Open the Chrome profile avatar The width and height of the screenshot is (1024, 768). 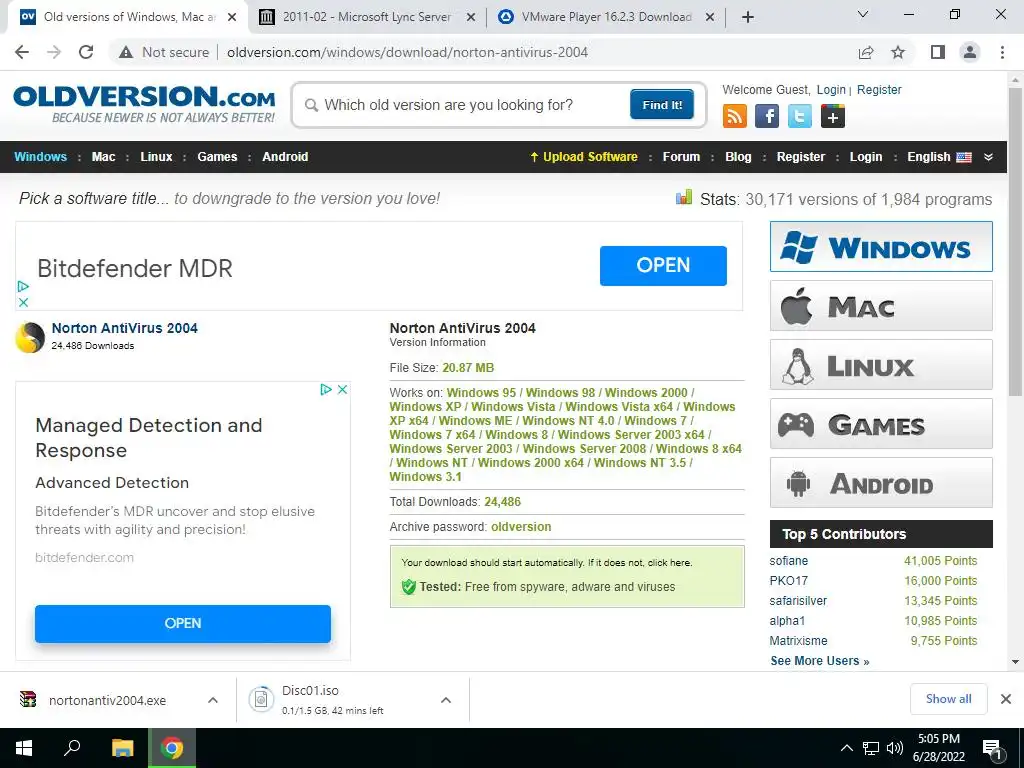[970, 52]
